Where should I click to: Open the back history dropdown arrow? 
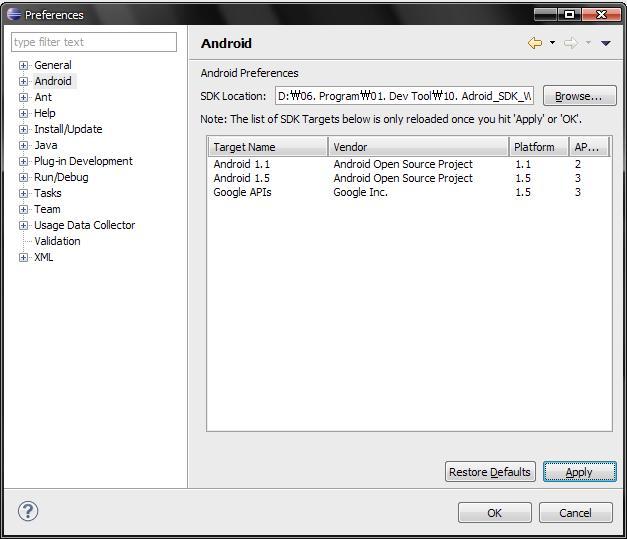[x=552, y=42]
